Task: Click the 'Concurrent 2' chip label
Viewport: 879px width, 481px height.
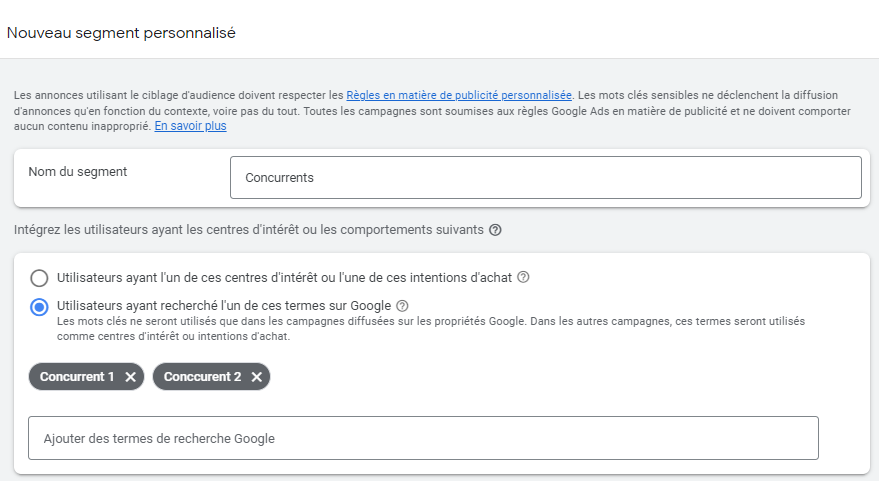Action: click(202, 377)
